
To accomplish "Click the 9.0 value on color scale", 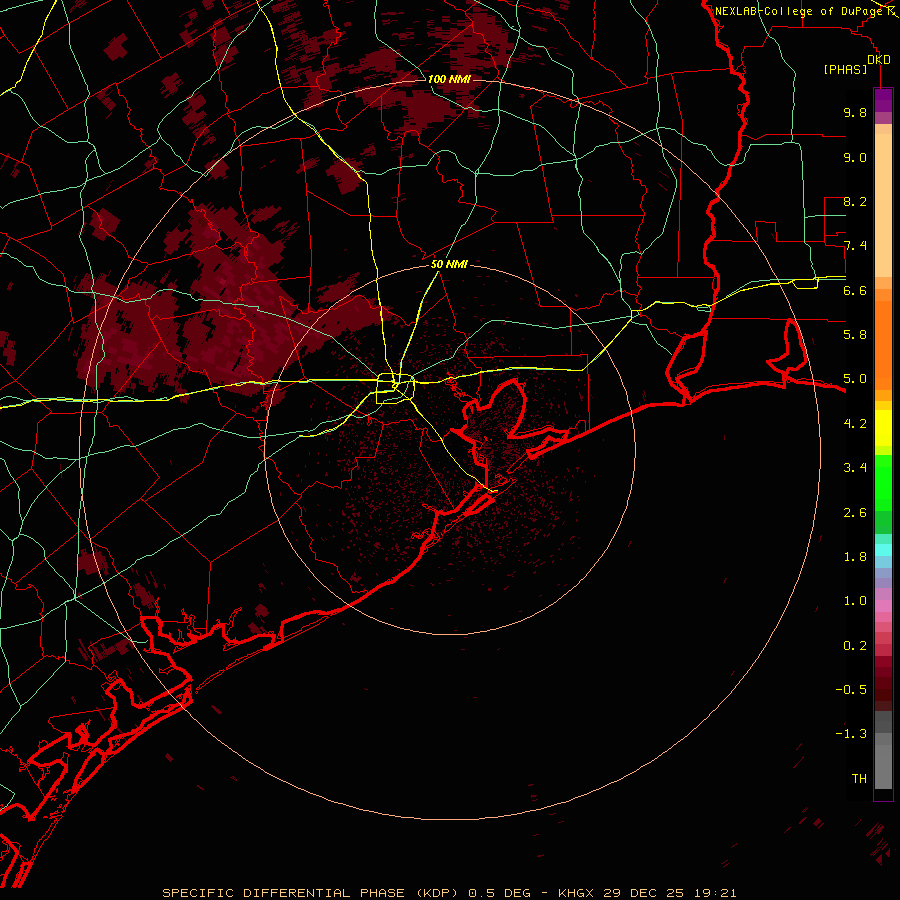I will point(855,157).
